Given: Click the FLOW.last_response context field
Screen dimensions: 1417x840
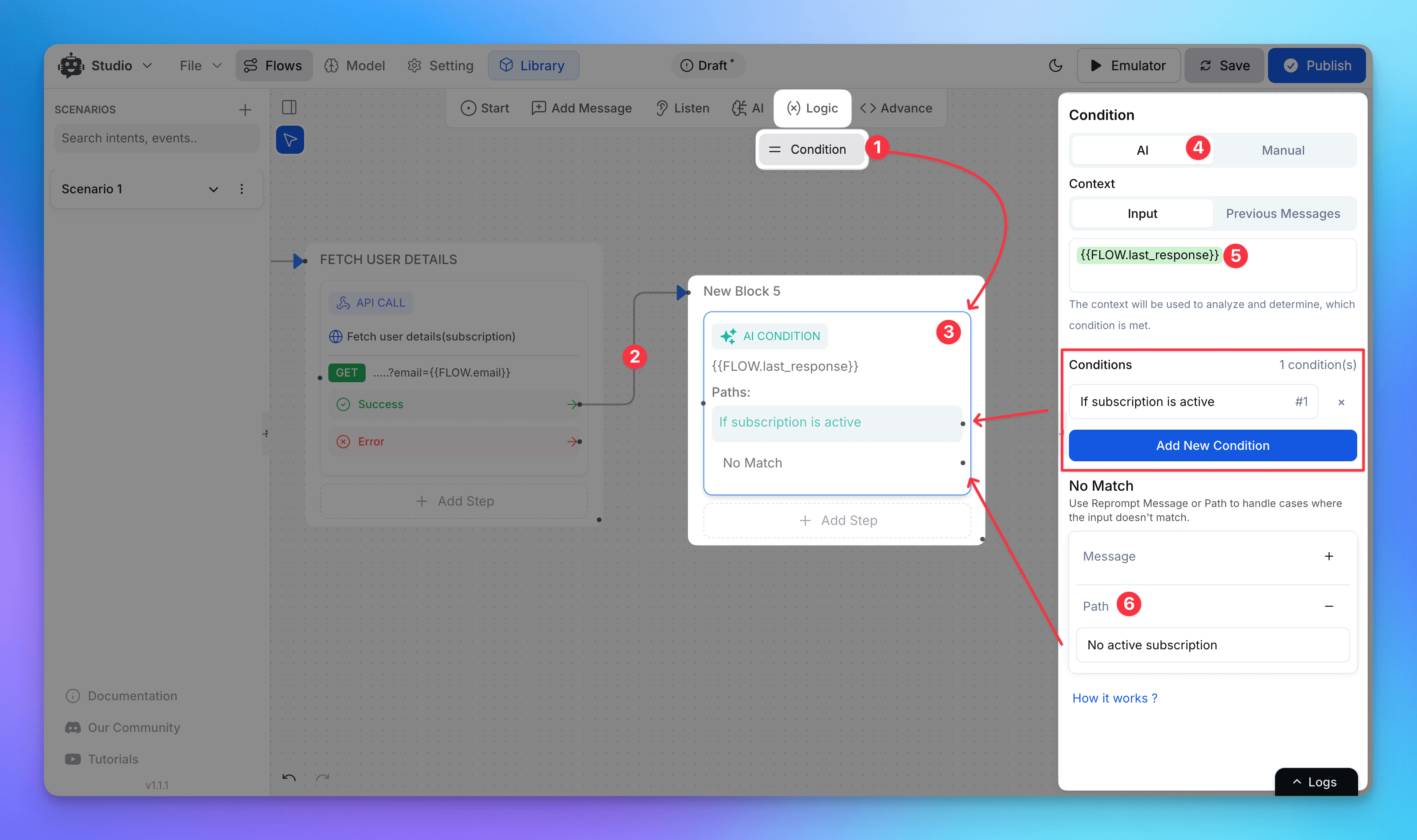Looking at the screenshot, I should point(1213,265).
